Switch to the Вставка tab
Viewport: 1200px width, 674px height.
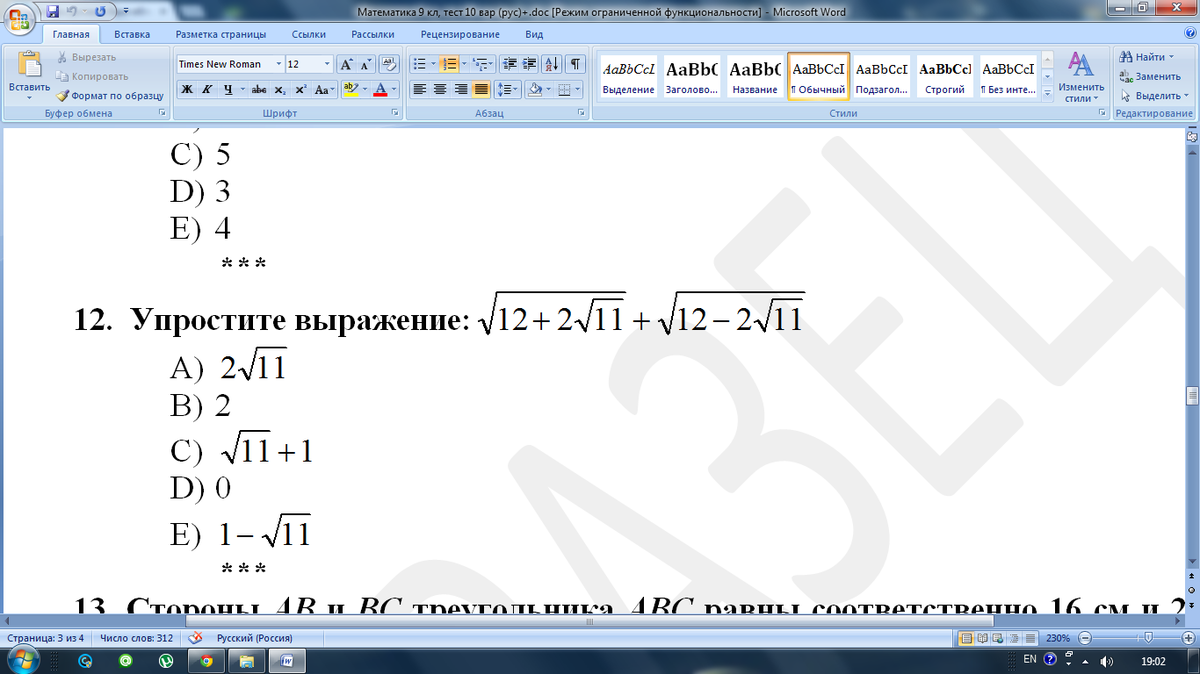[132, 34]
